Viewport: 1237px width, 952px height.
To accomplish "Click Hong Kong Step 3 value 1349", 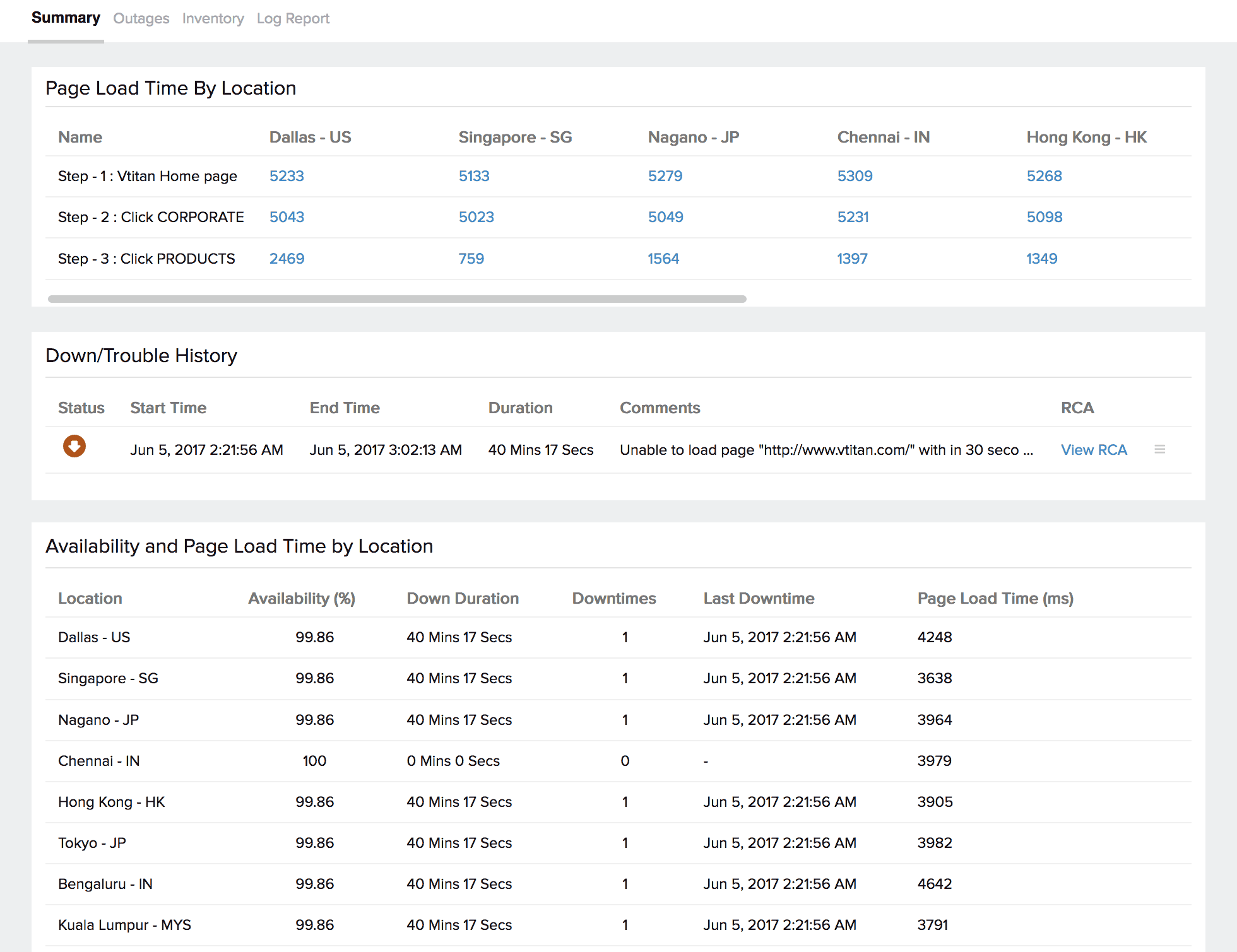I will 1041,259.
